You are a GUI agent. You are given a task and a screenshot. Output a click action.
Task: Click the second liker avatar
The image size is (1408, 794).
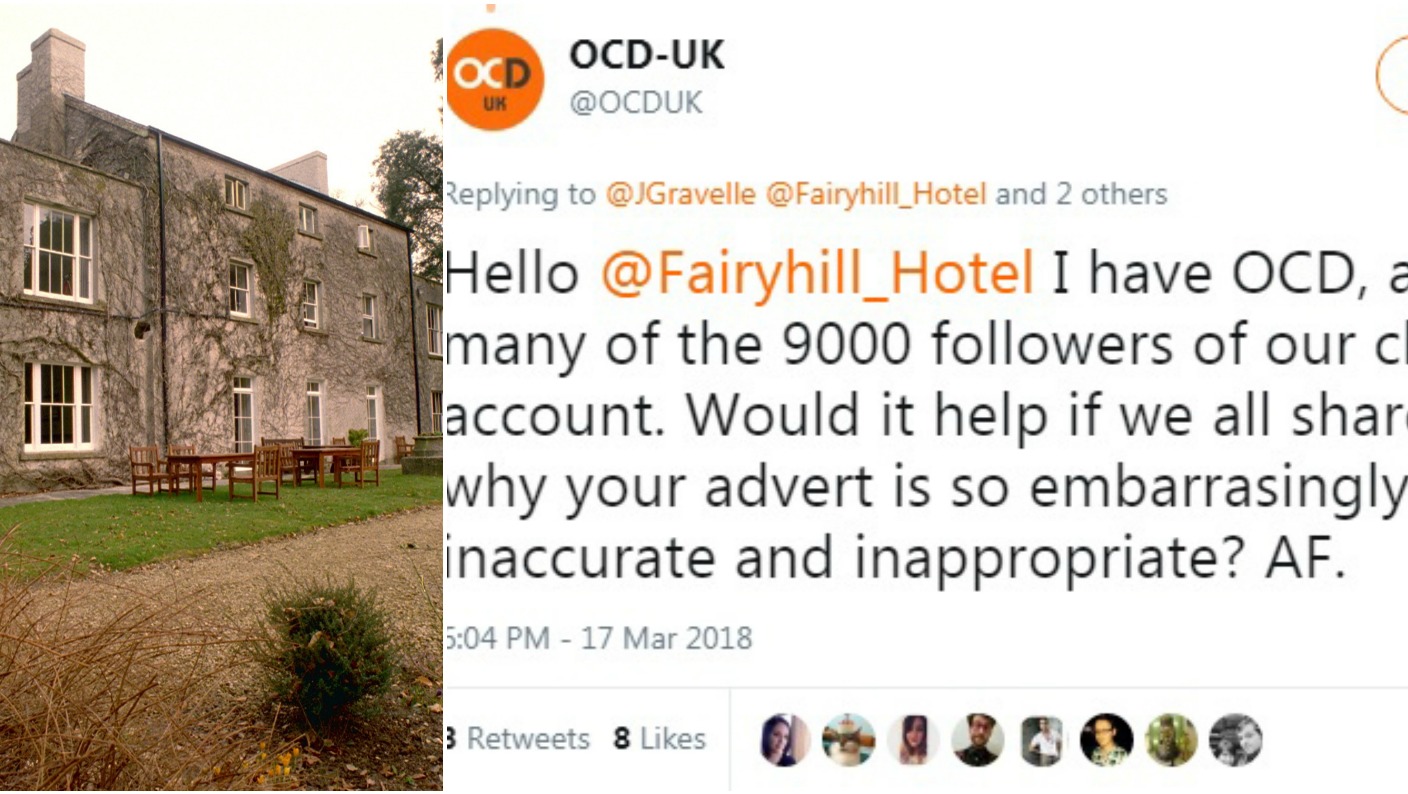tap(849, 740)
